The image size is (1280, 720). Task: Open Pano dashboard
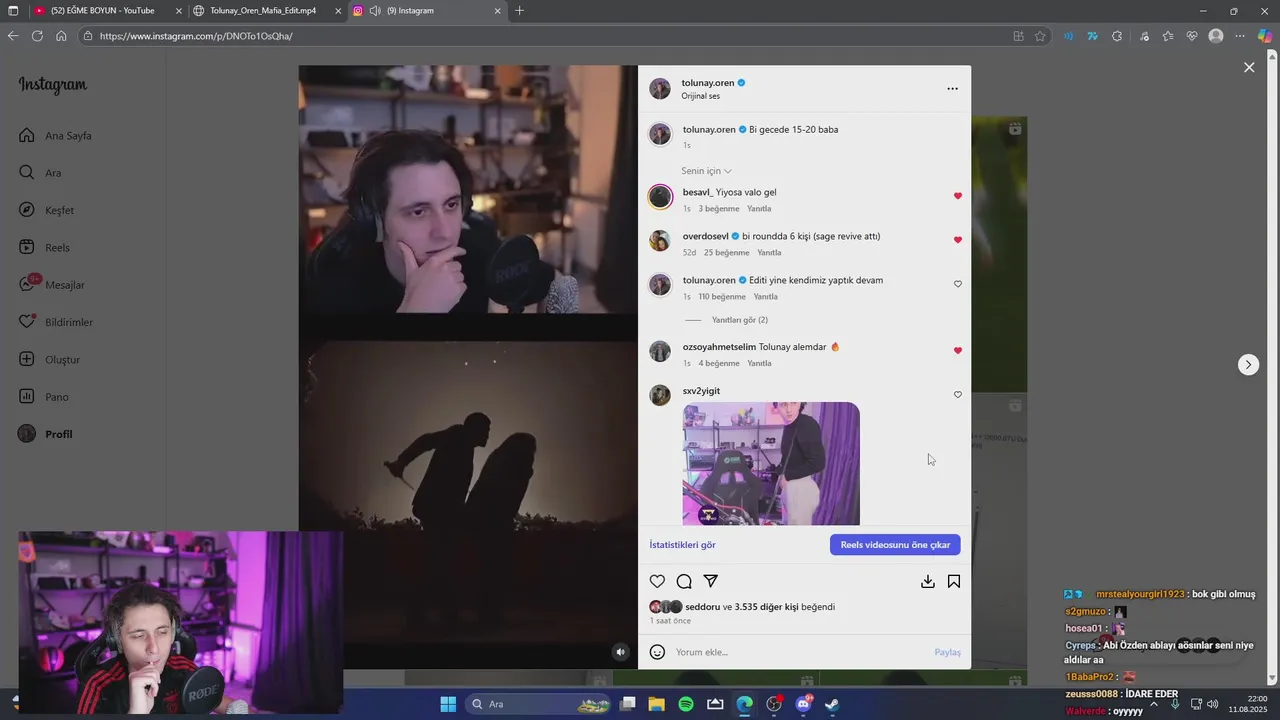click(x=44, y=397)
